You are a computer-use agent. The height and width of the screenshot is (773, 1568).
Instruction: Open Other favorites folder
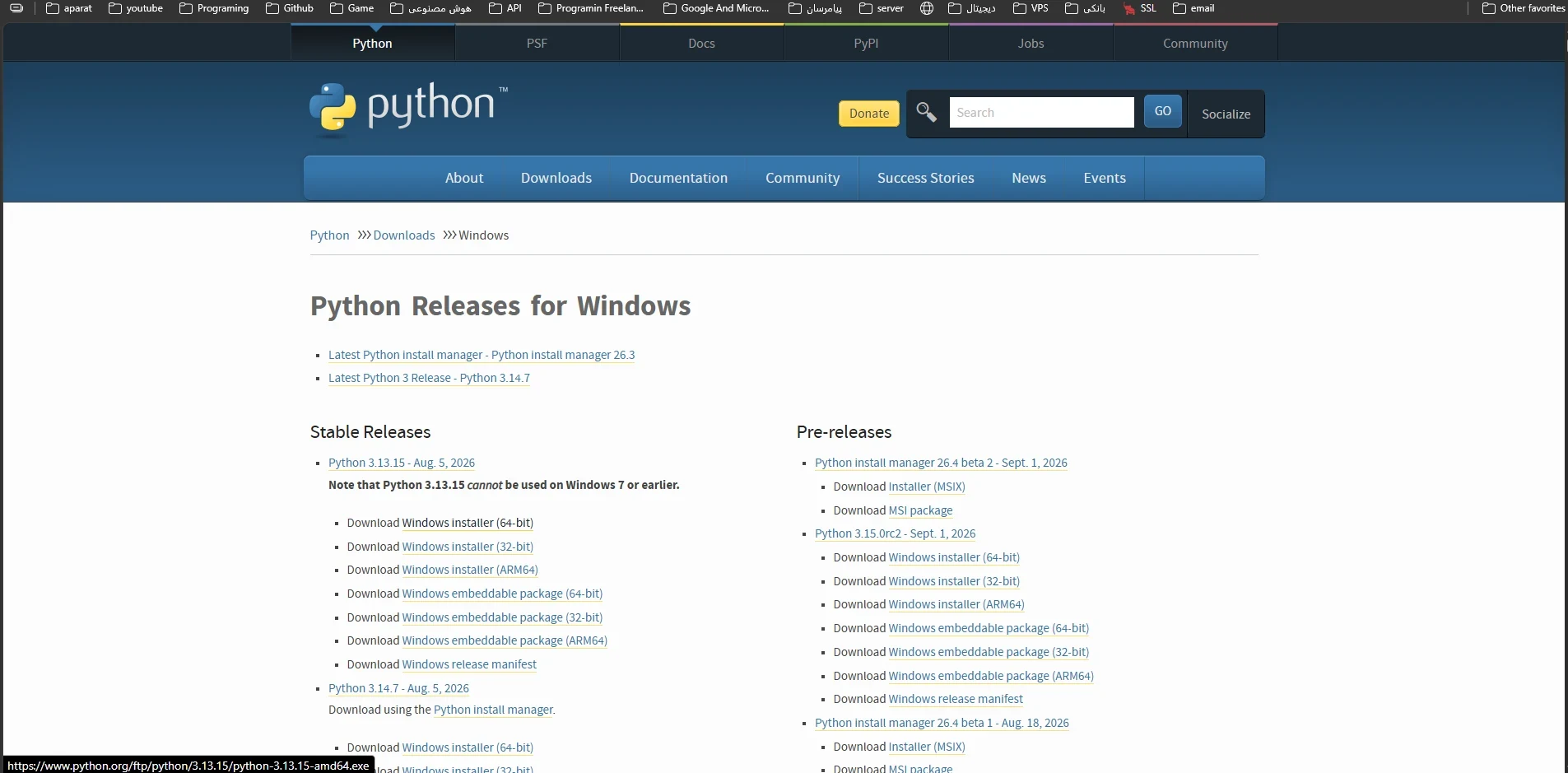click(1524, 8)
